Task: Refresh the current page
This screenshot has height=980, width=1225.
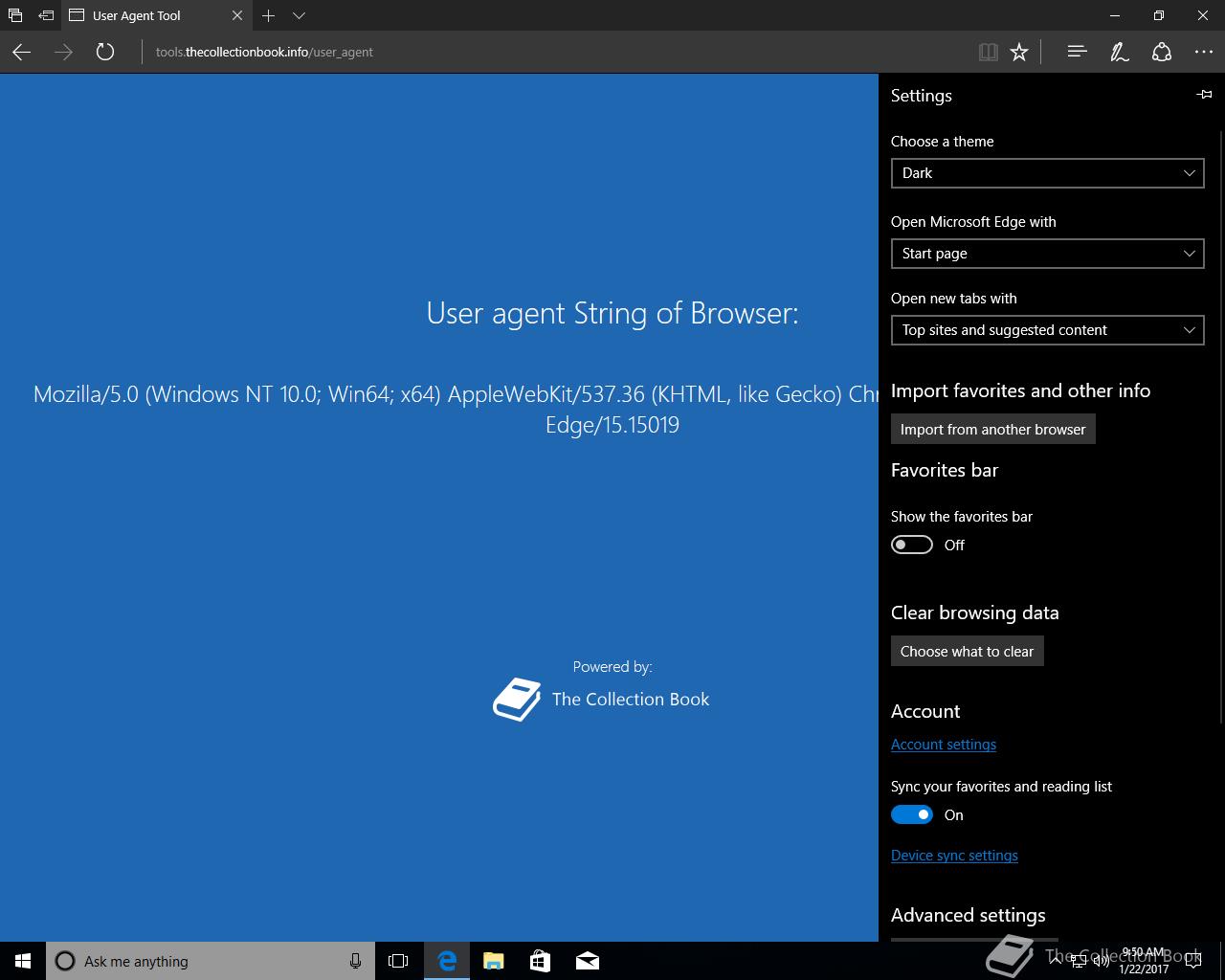Action: (x=105, y=53)
